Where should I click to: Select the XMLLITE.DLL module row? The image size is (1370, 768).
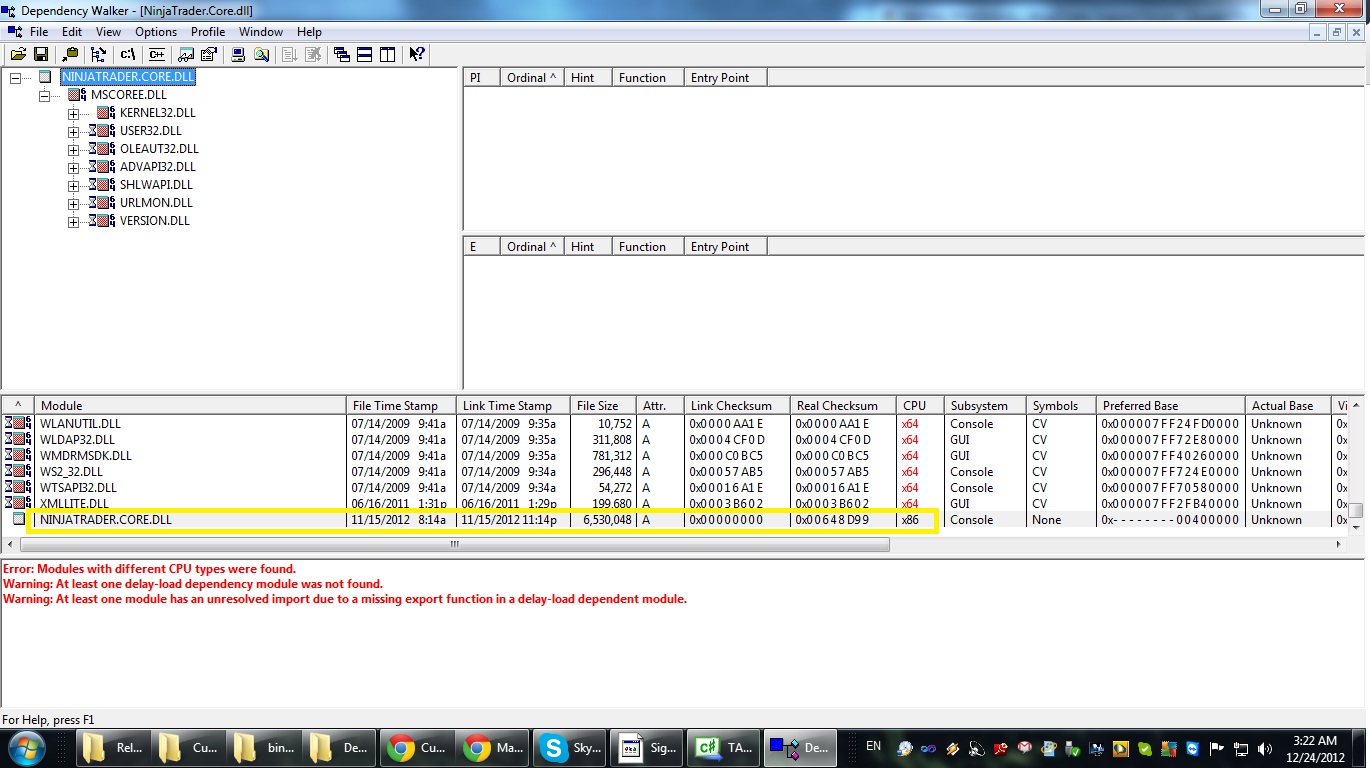point(675,504)
